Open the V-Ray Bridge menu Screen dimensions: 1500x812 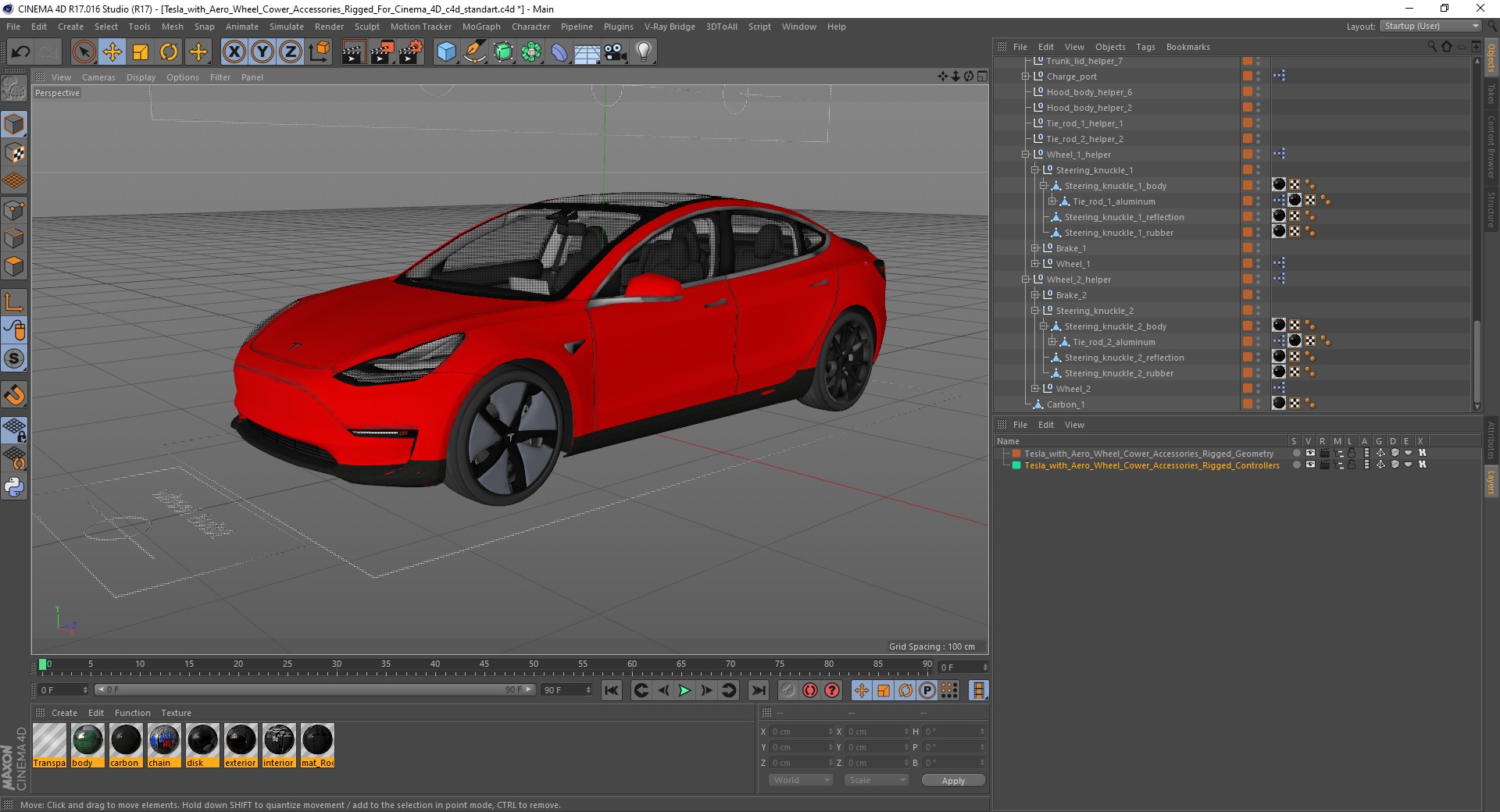click(x=670, y=27)
